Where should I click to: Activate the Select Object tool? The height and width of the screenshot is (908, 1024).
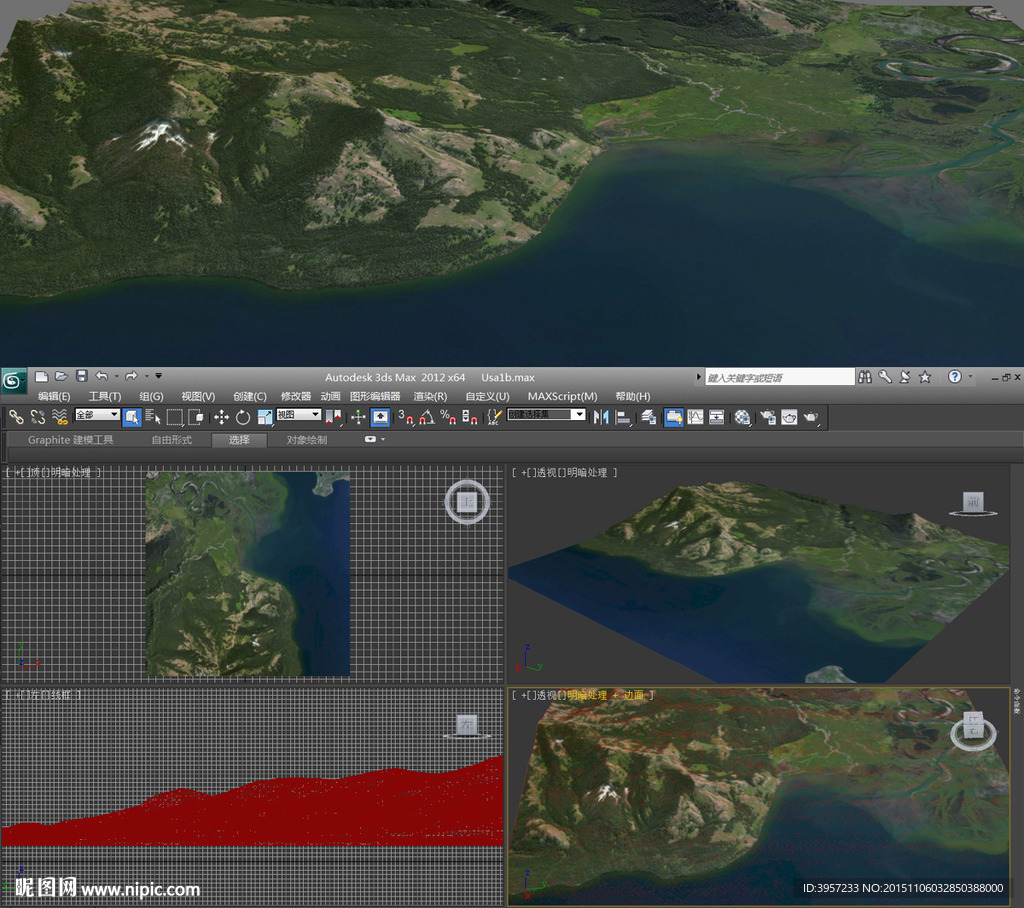coord(132,417)
